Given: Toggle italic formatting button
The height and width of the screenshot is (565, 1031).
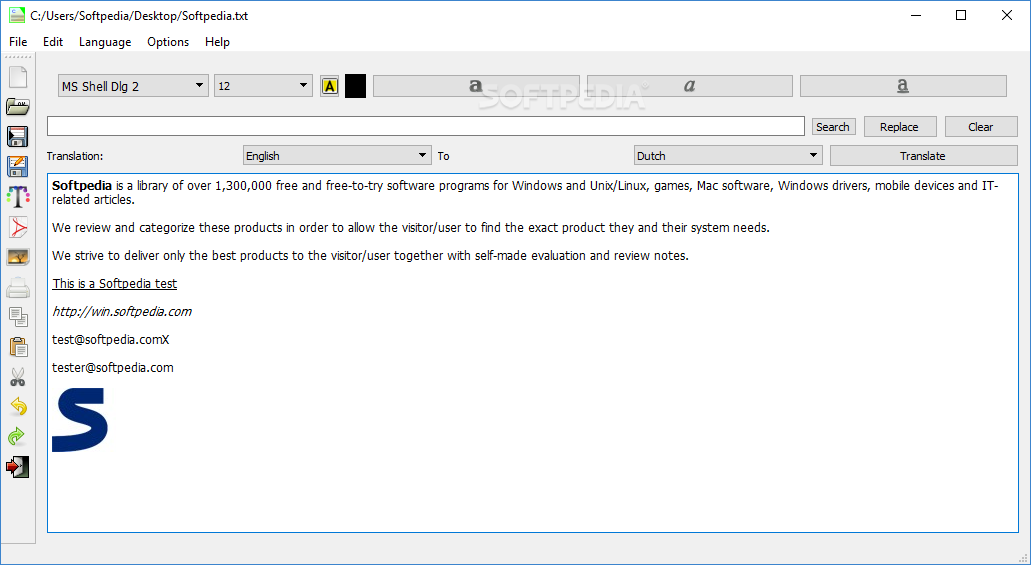Looking at the screenshot, I should pyautogui.click(x=689, y=86).
